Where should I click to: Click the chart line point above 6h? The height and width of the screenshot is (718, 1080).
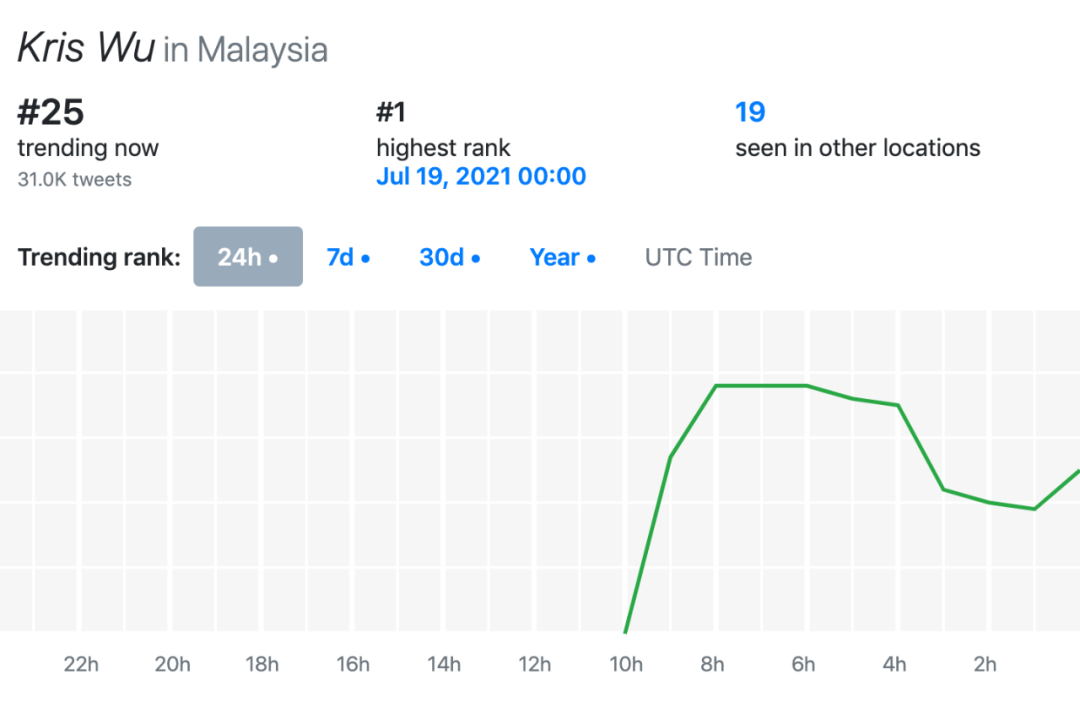pos(806,386)
